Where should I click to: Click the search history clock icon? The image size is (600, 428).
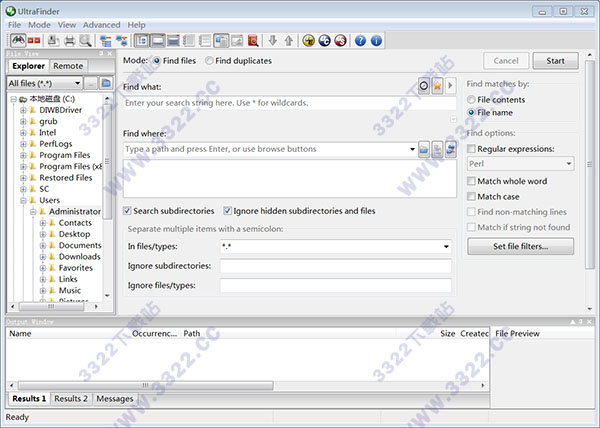click(423, 86)
